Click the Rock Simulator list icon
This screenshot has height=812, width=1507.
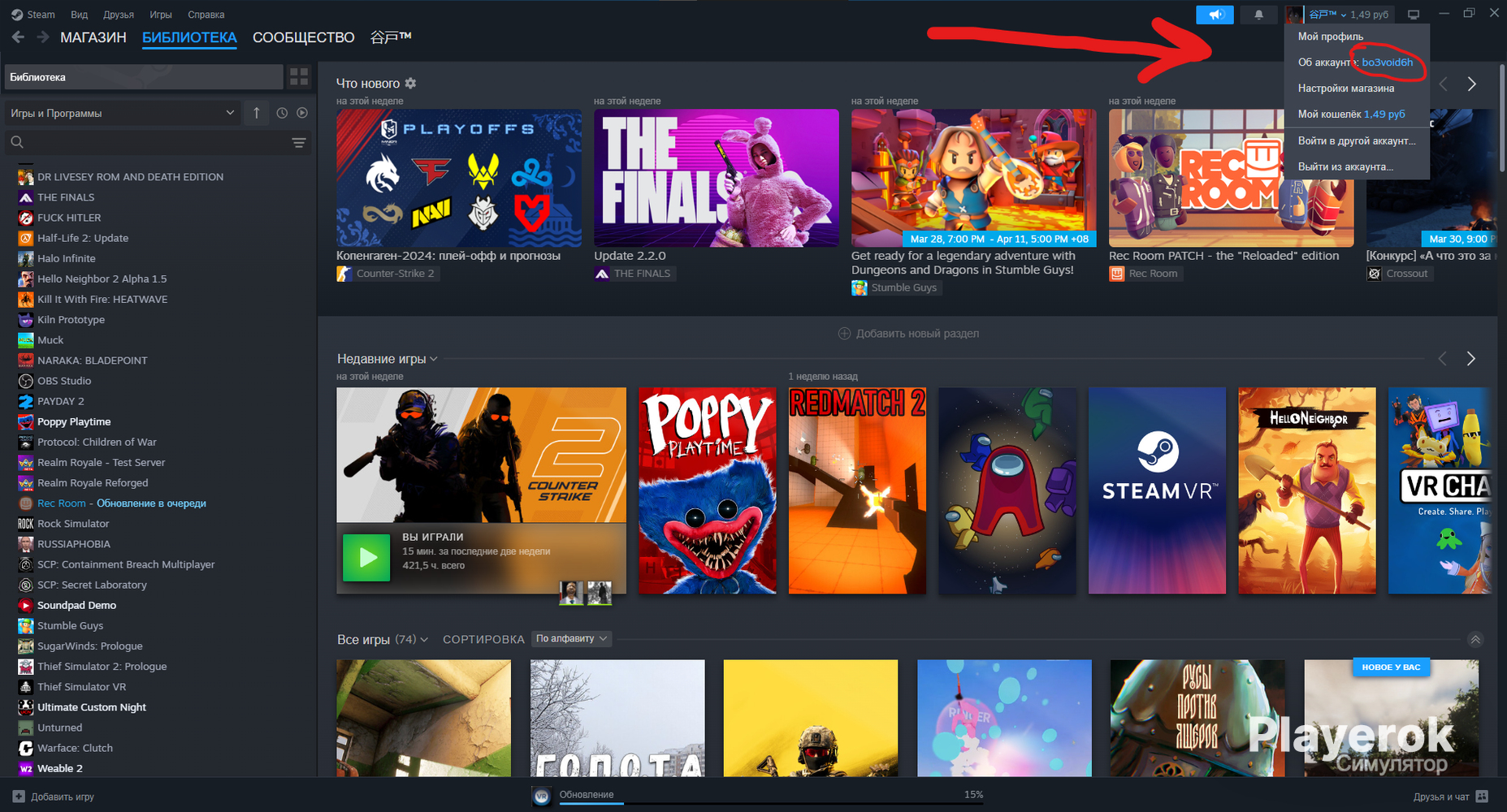pos(26,524)
